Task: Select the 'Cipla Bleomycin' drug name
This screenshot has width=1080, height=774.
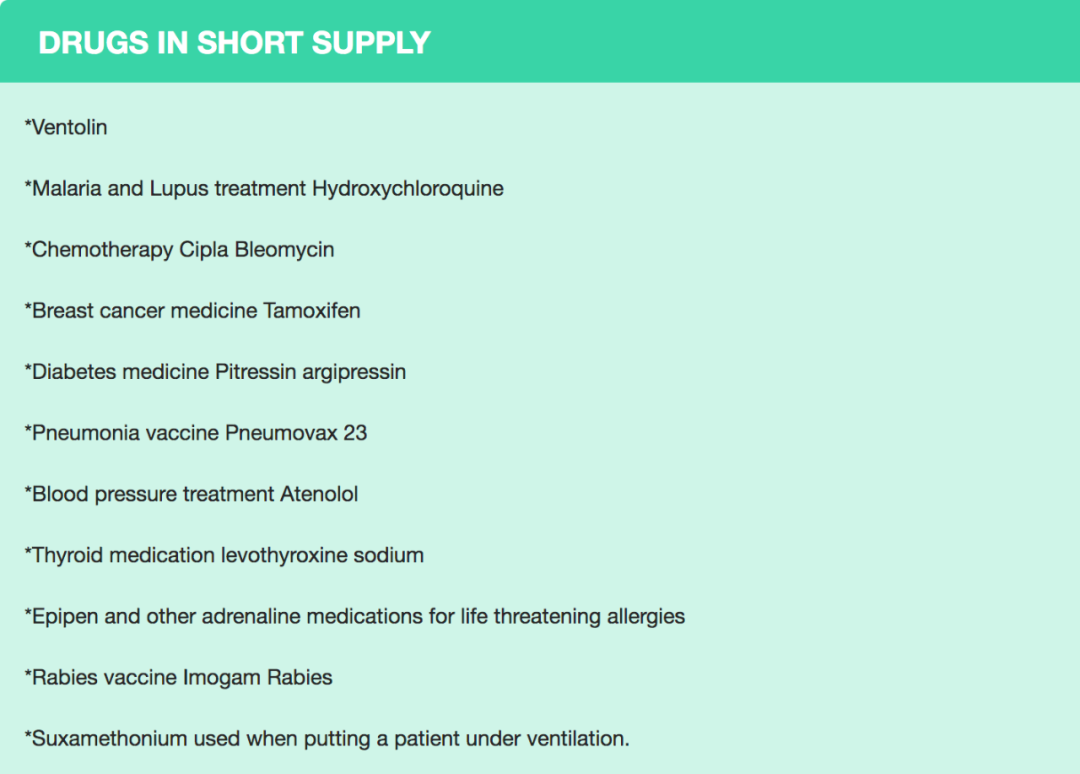Action: (256, 249)
